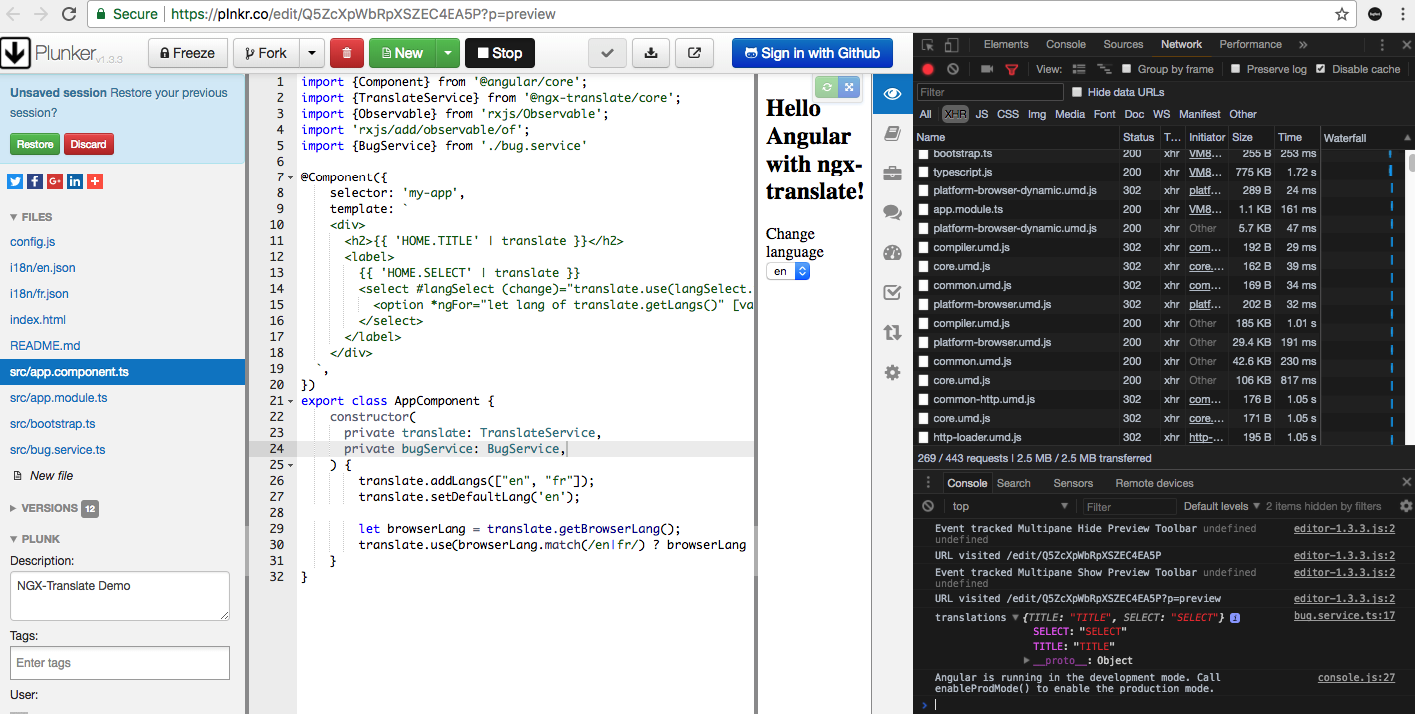Toggle the red network filter funnel icon
This screenshot has width=1415, height=714.
tap(1011, 70)
